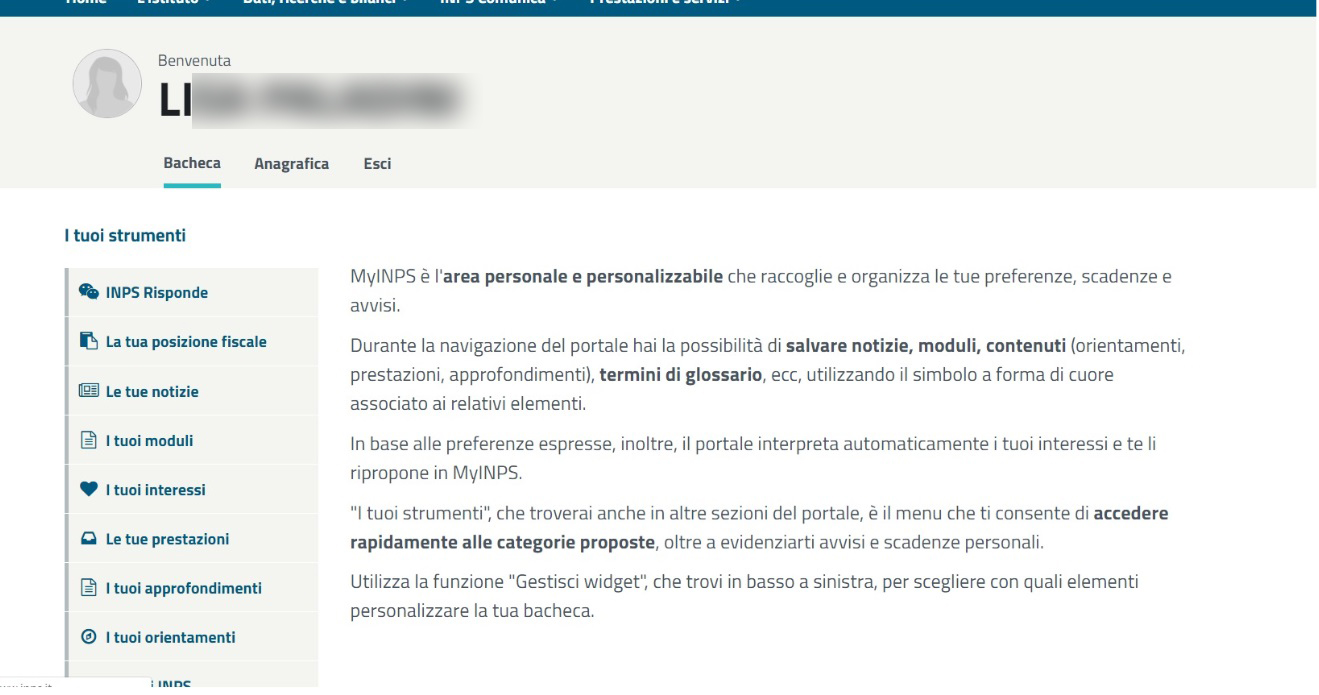Screen dimensions: 1319x695
Task: Click the user profile avatar picture
Action: pos(107,83)
